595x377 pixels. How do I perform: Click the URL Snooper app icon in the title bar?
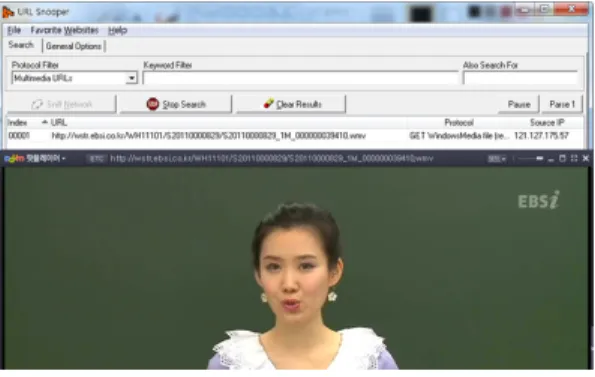[8, 12]
